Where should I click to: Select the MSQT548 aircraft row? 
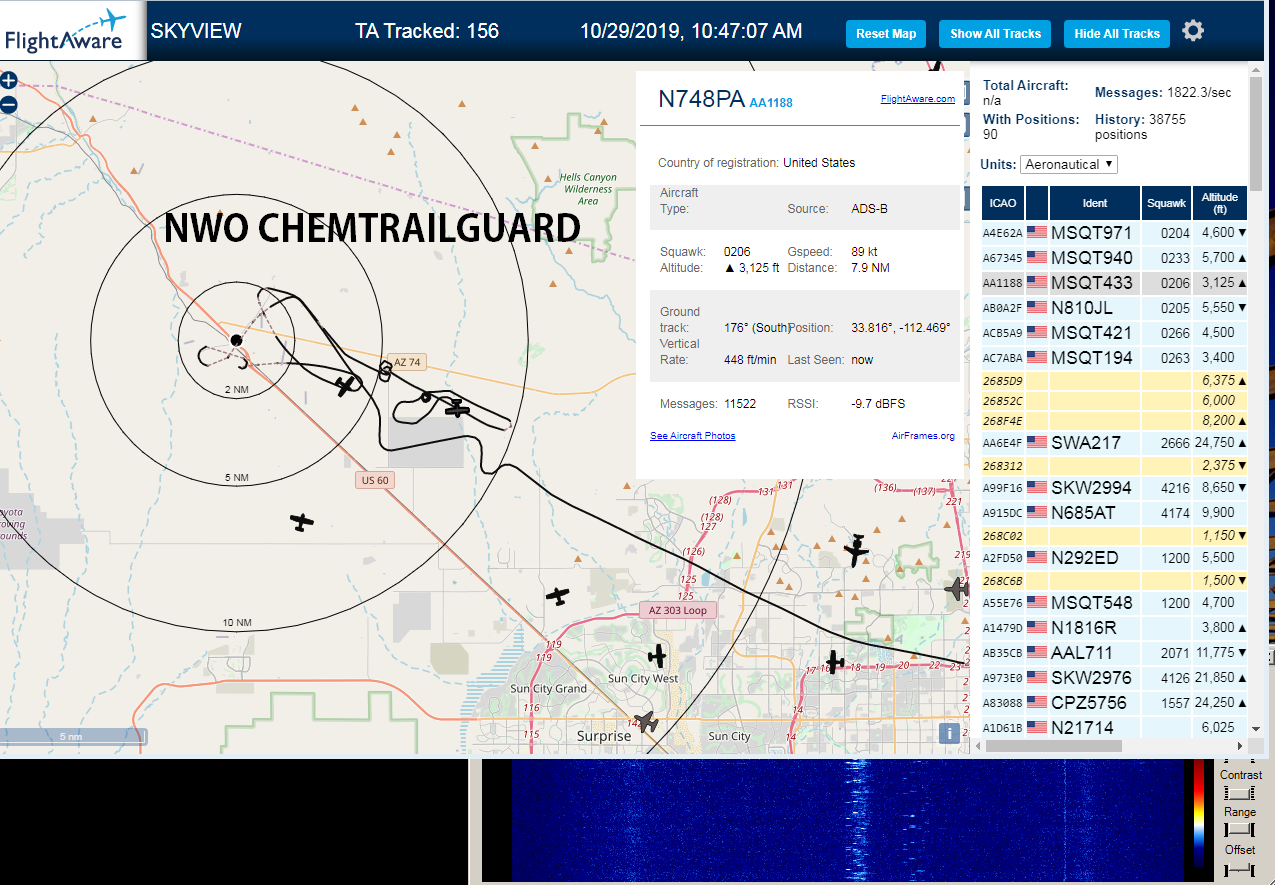point(1115,602)
